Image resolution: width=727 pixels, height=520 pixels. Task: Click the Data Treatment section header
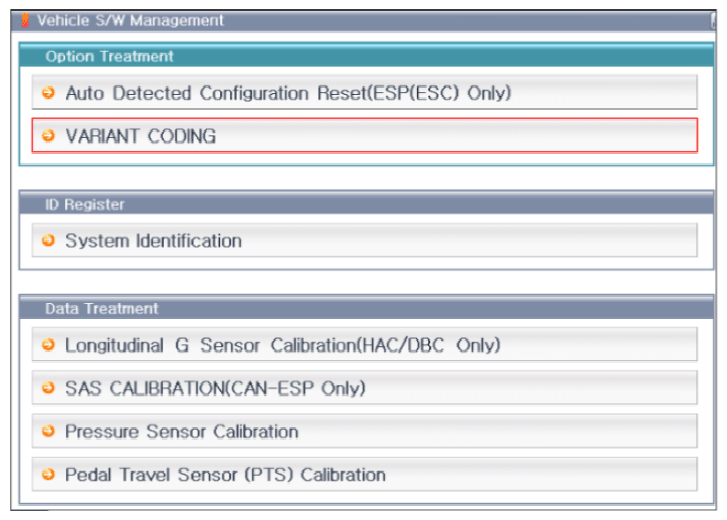tap(102, 308)
